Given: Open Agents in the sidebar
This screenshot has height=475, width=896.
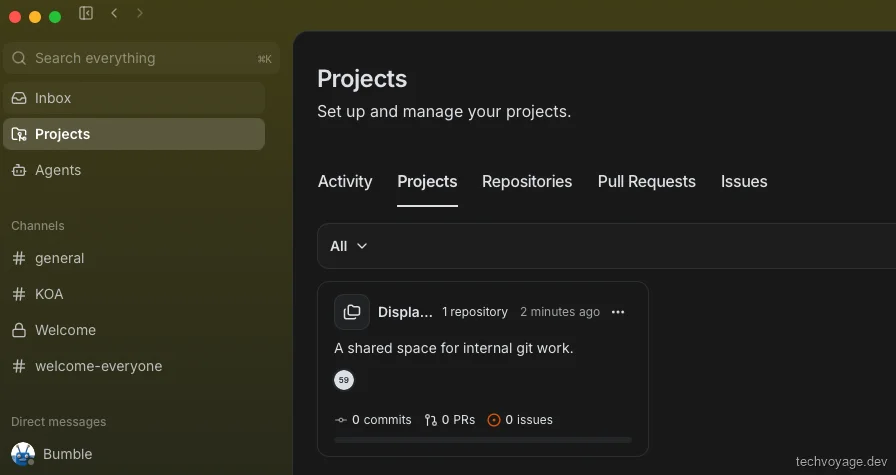Looking at the screenshot, I should (134, 170).
